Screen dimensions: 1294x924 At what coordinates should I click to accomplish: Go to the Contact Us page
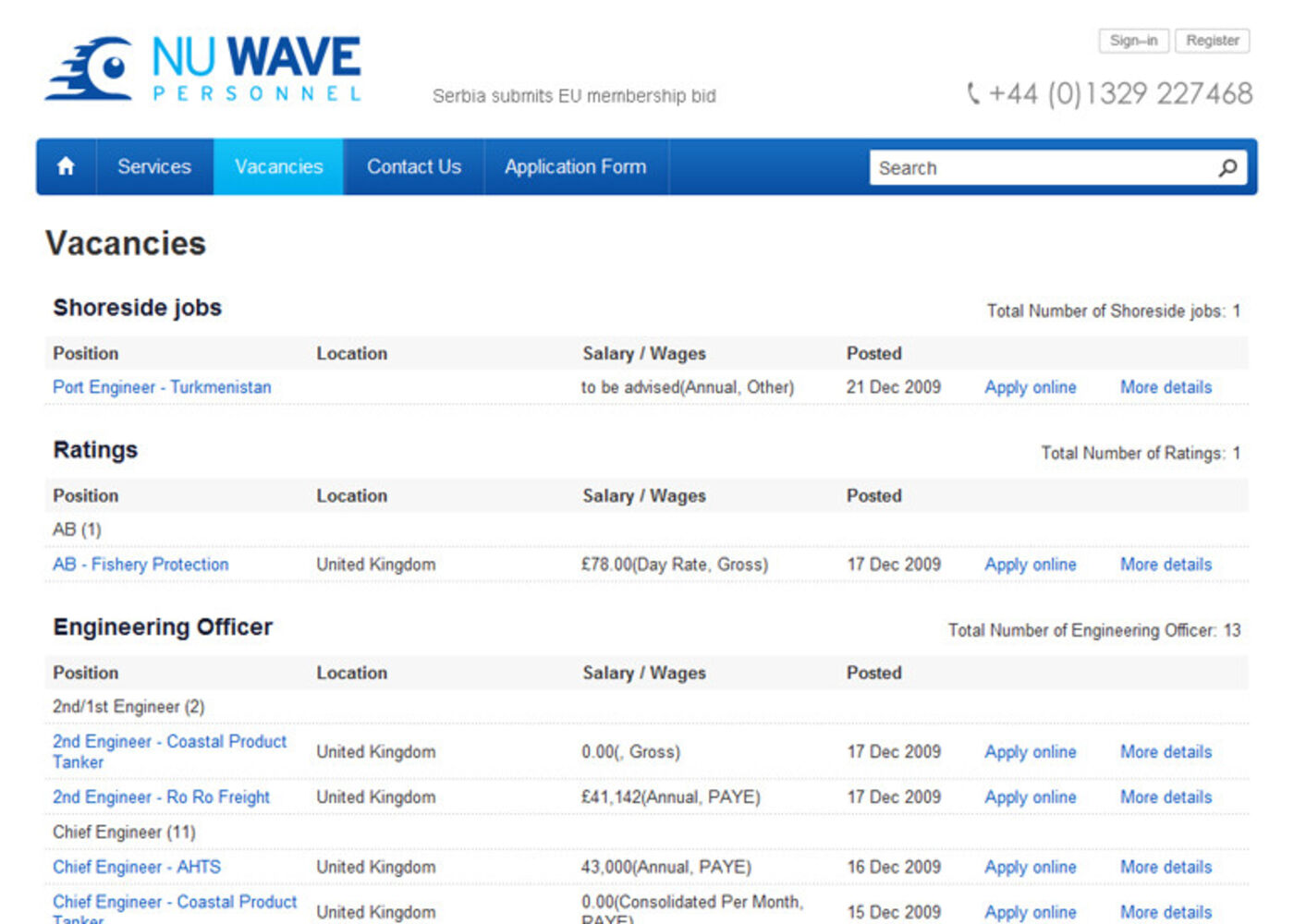(413, 167)
